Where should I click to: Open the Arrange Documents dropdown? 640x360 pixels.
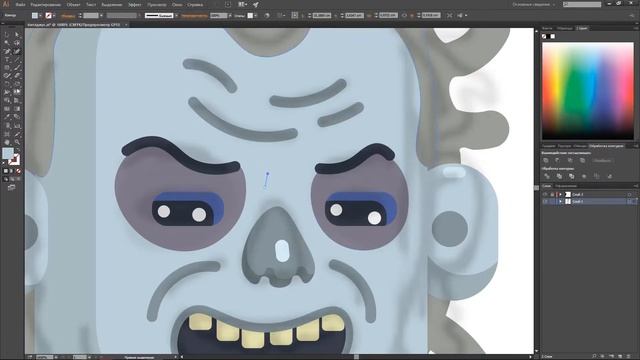[242, 4]
